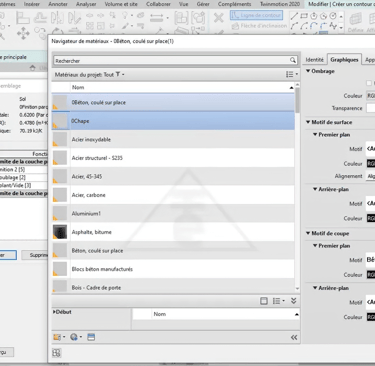The image size is (375, 366).
Task: Switch to the Identité tab
Action: (314, 60)
